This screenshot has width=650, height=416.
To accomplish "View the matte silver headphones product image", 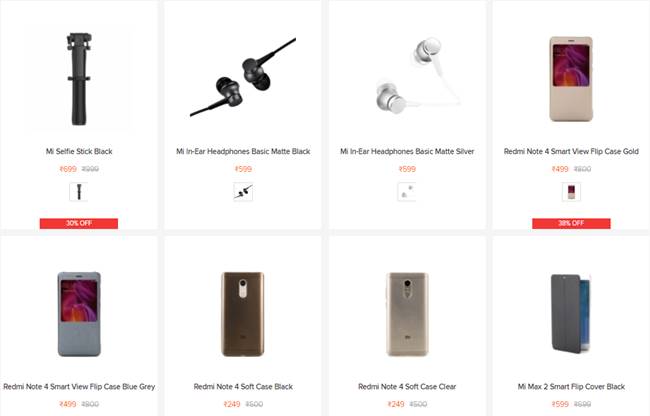I will pos(418,76).
